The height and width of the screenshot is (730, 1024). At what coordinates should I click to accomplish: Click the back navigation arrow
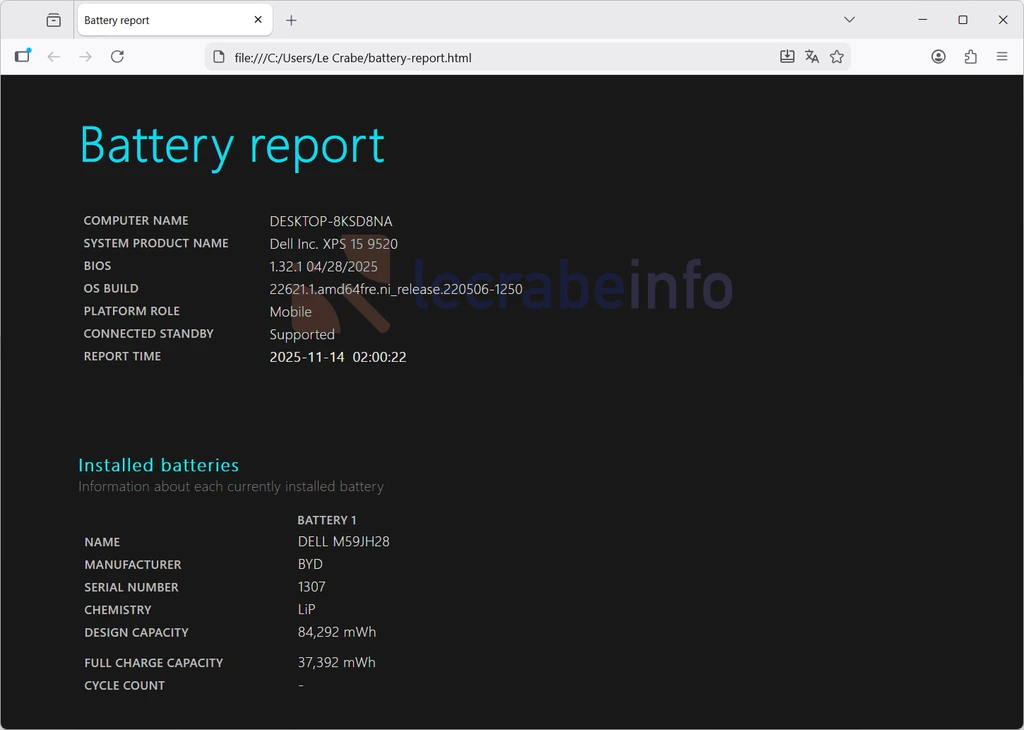[54, 57]
